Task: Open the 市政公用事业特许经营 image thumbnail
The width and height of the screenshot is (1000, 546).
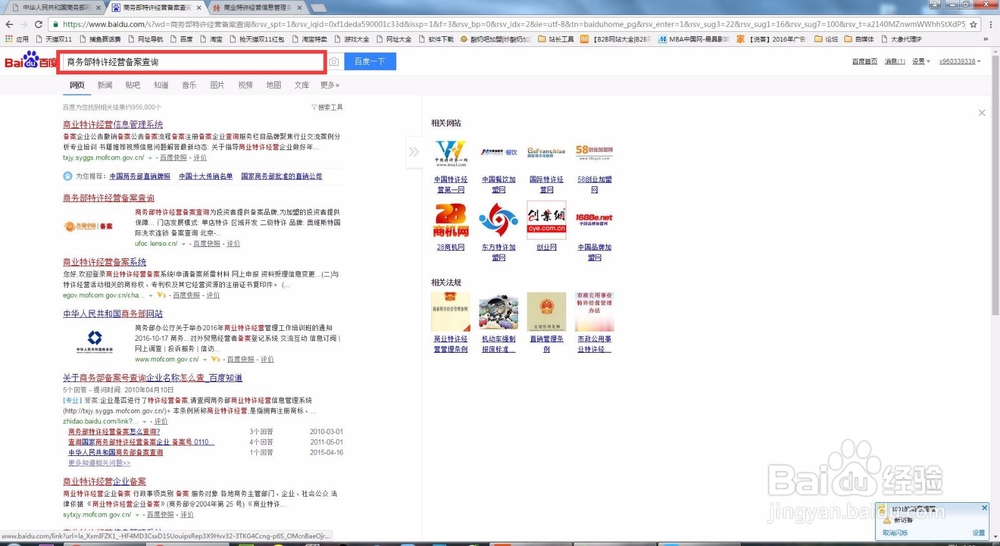Action: coord(594,312)
